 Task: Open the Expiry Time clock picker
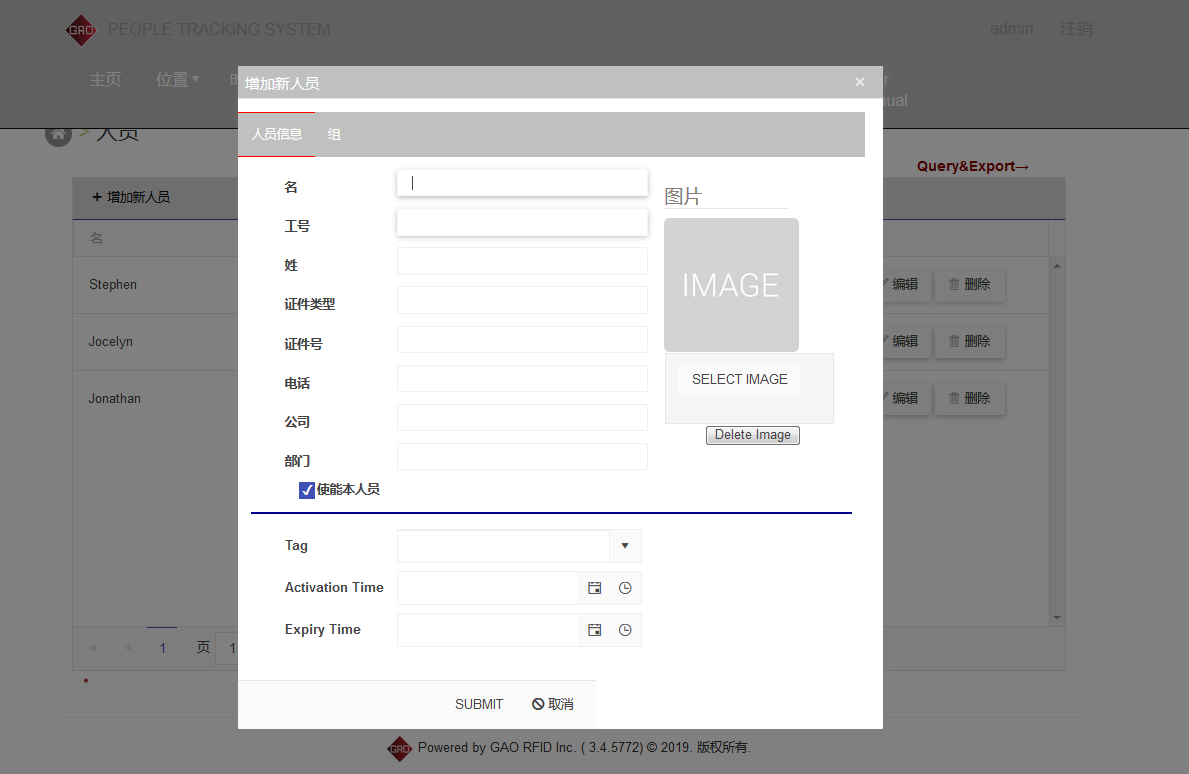tap(625, 630)
